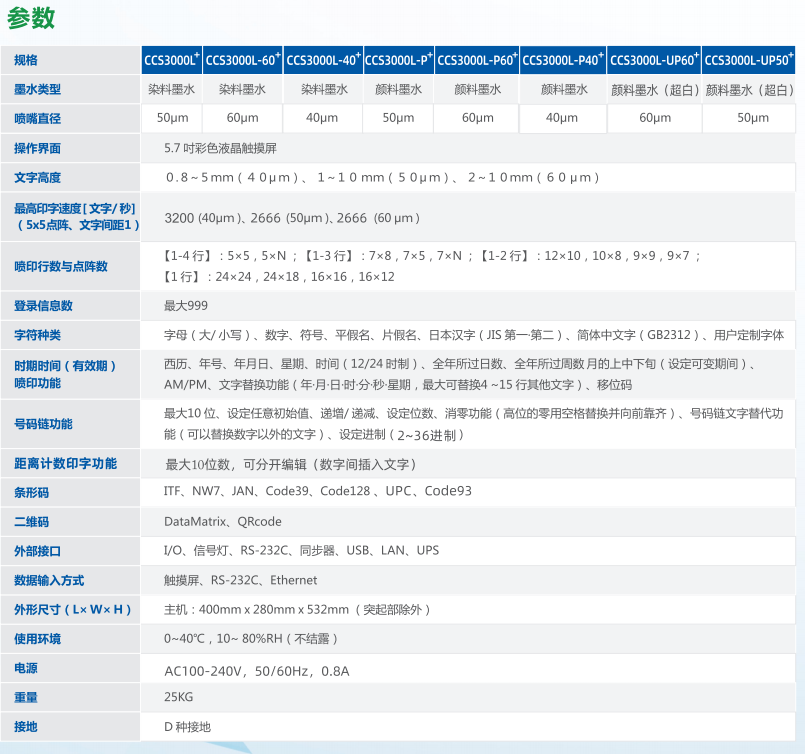Click the DataMatrix、QRcode cell
Image resolution: width=805 pixels, height=754 pixels.
(223, 522)
